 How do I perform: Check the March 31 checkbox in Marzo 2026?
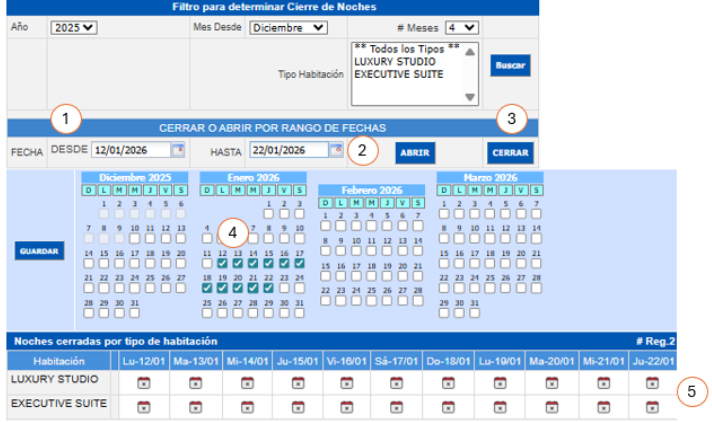click(473, 301)
